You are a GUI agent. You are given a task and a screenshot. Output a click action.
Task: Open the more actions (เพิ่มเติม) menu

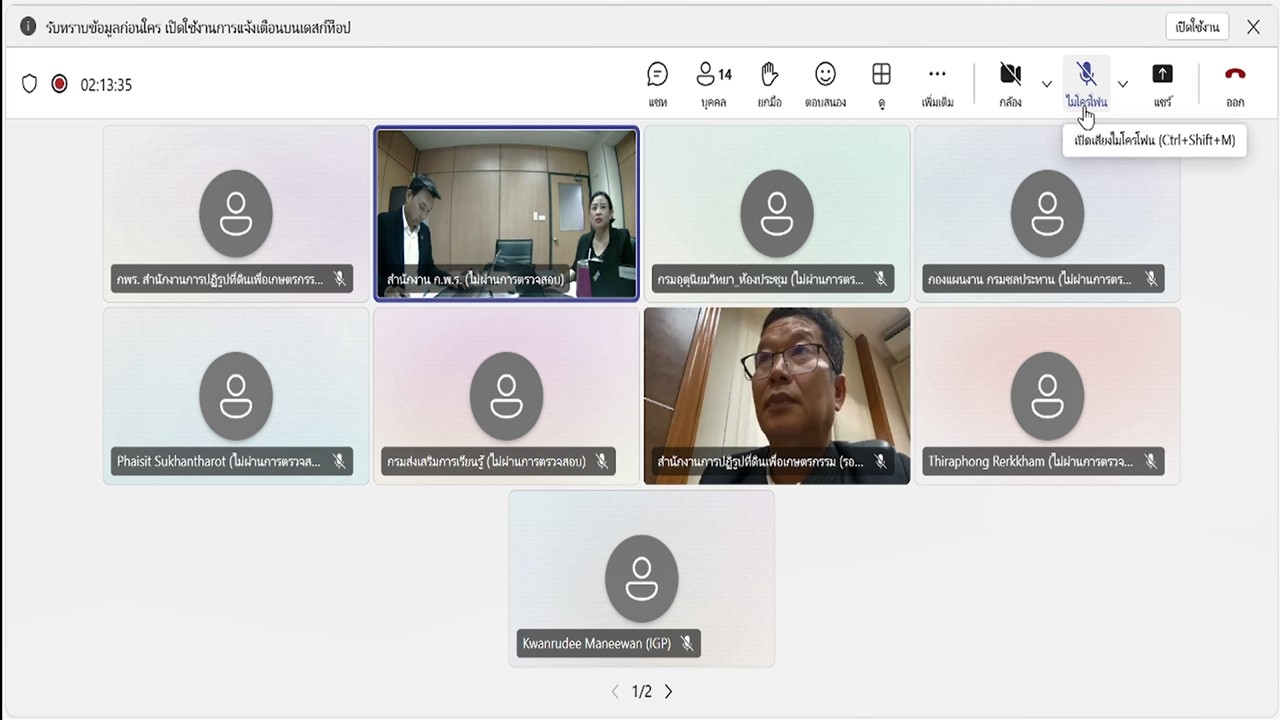(x=937, y=84)
